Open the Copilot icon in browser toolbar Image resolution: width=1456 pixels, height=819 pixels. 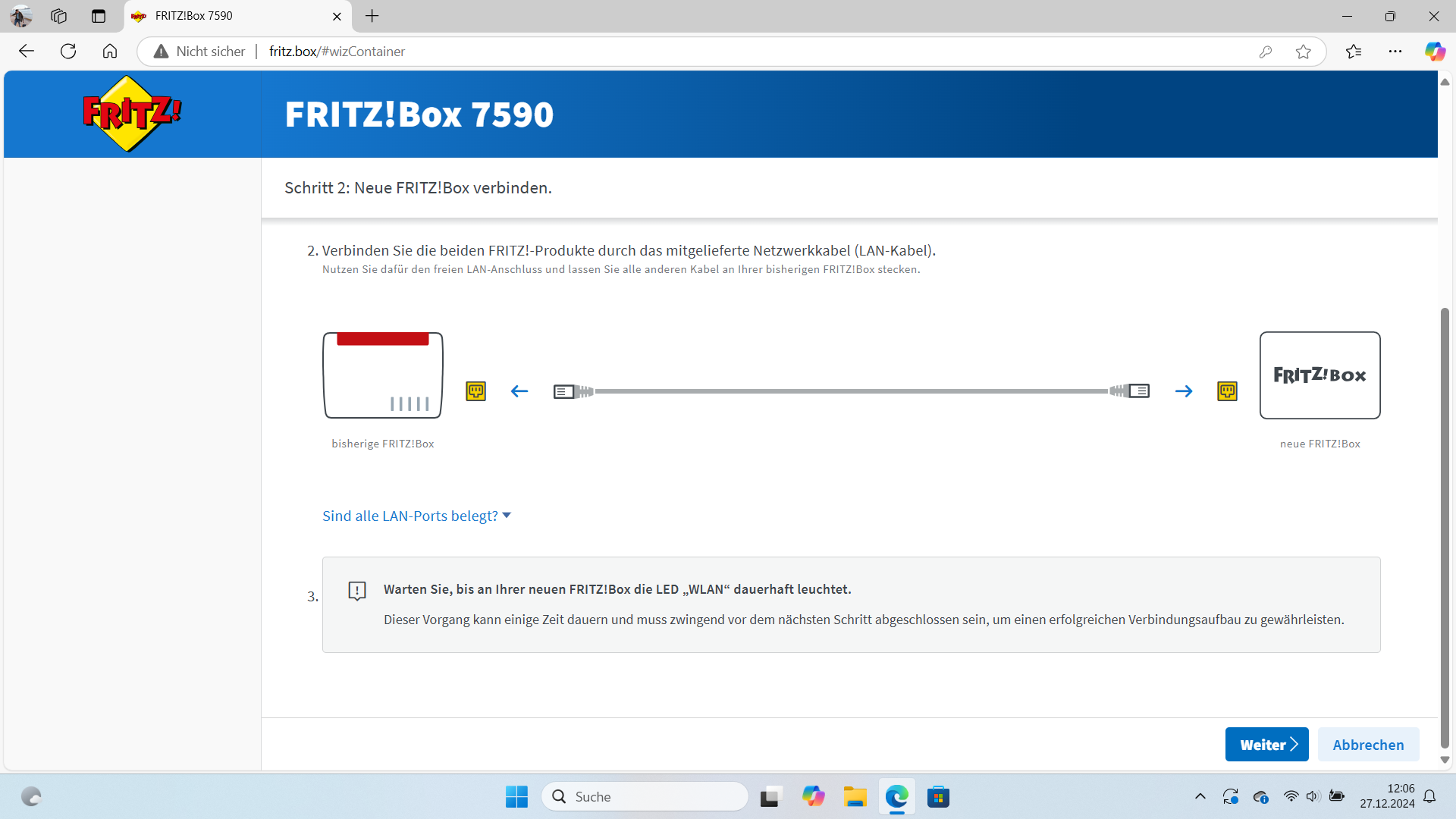[x=1434, y=52]
